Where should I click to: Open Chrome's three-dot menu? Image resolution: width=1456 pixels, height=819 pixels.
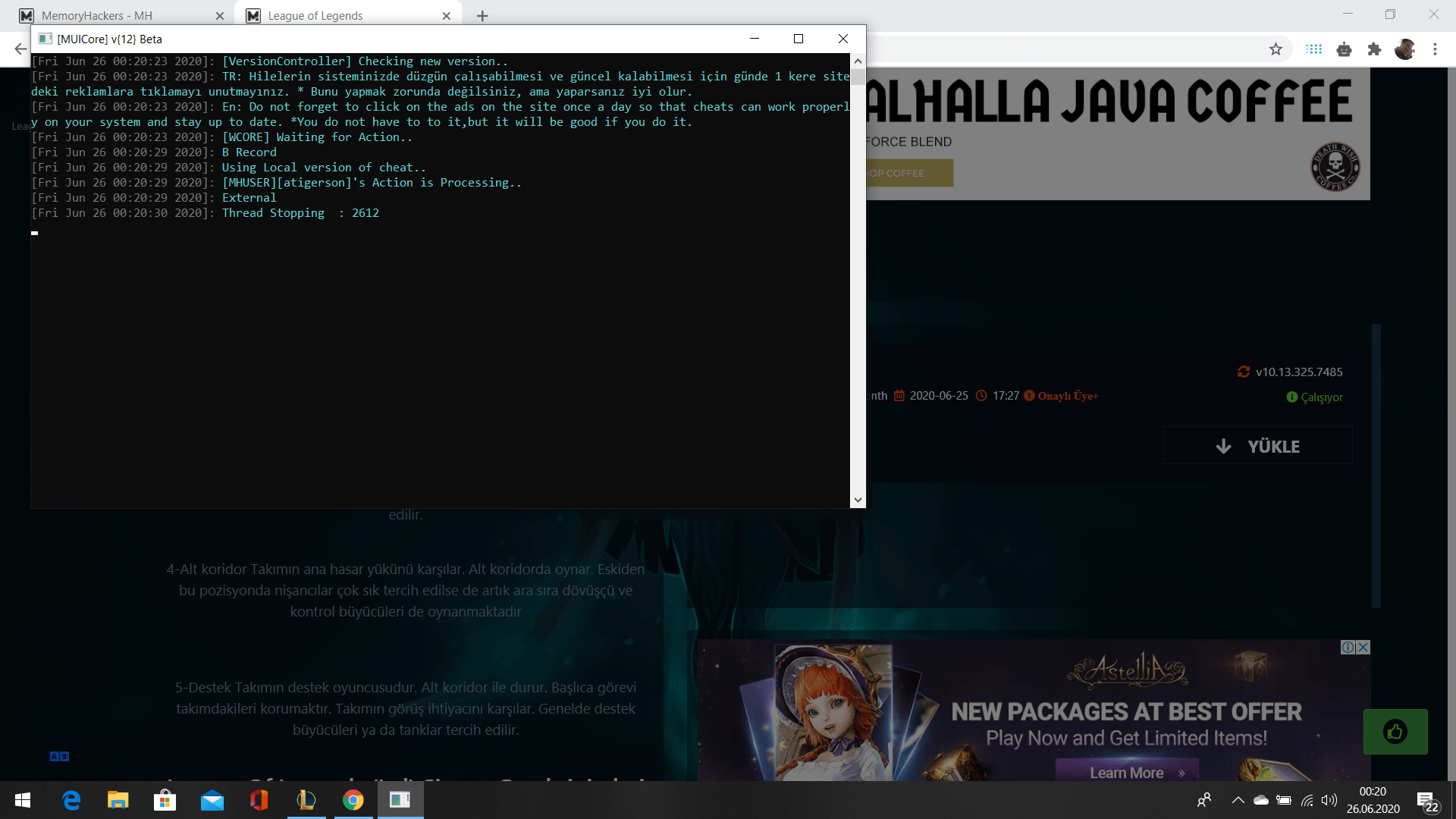(1435, 49)
